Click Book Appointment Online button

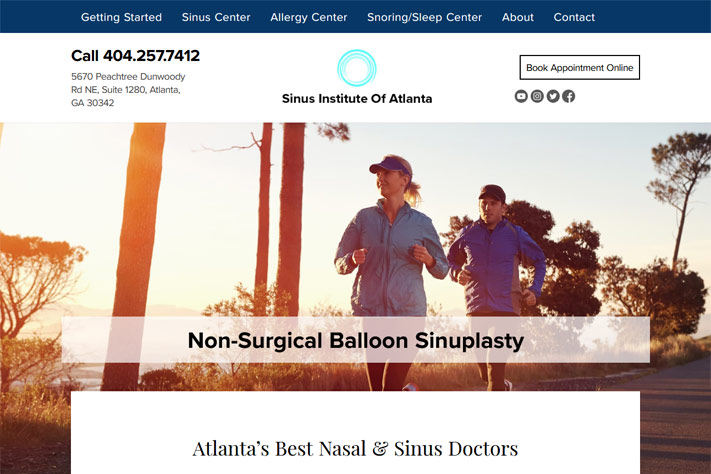coord(580,68)
